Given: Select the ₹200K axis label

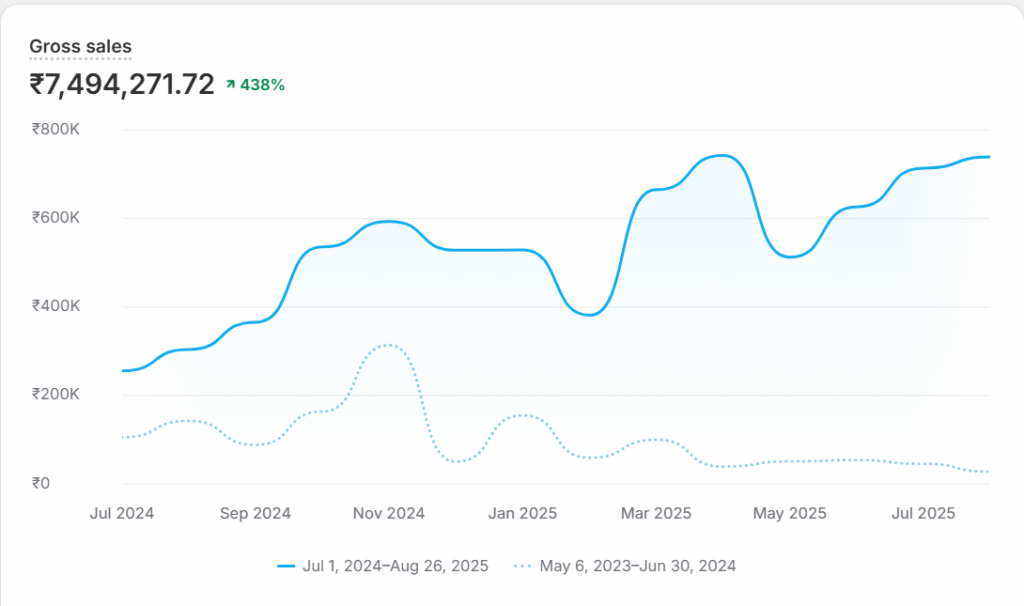Looking at the screenshot, I should pos(56,394).
